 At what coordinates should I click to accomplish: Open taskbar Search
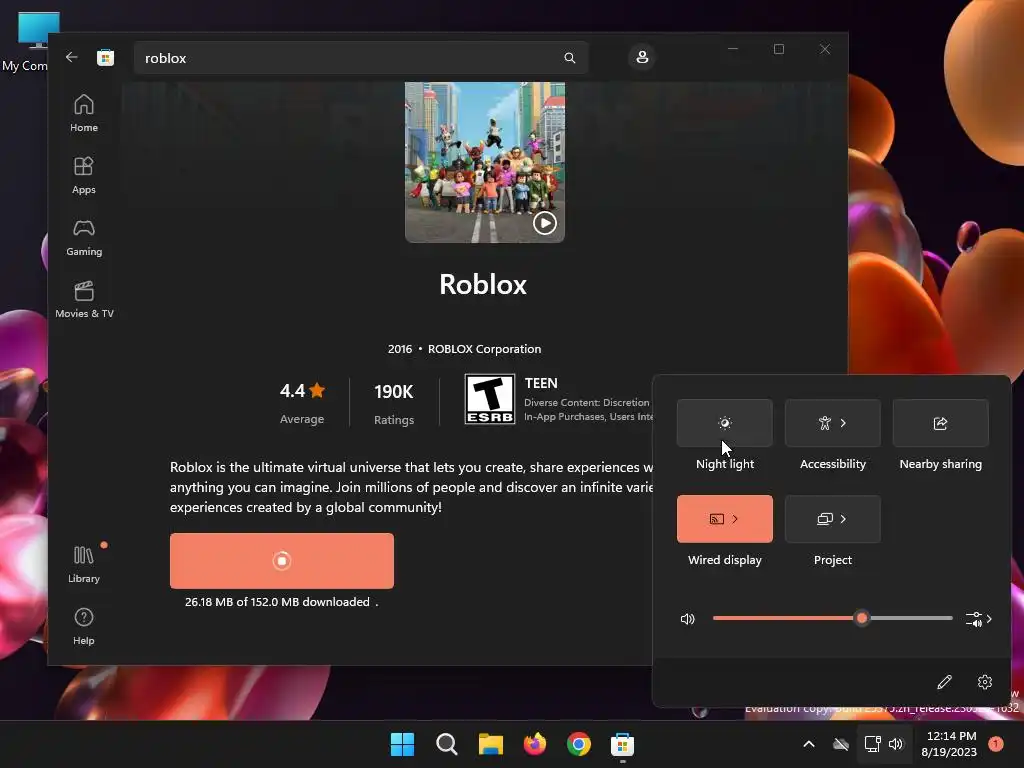click(447, 744)
